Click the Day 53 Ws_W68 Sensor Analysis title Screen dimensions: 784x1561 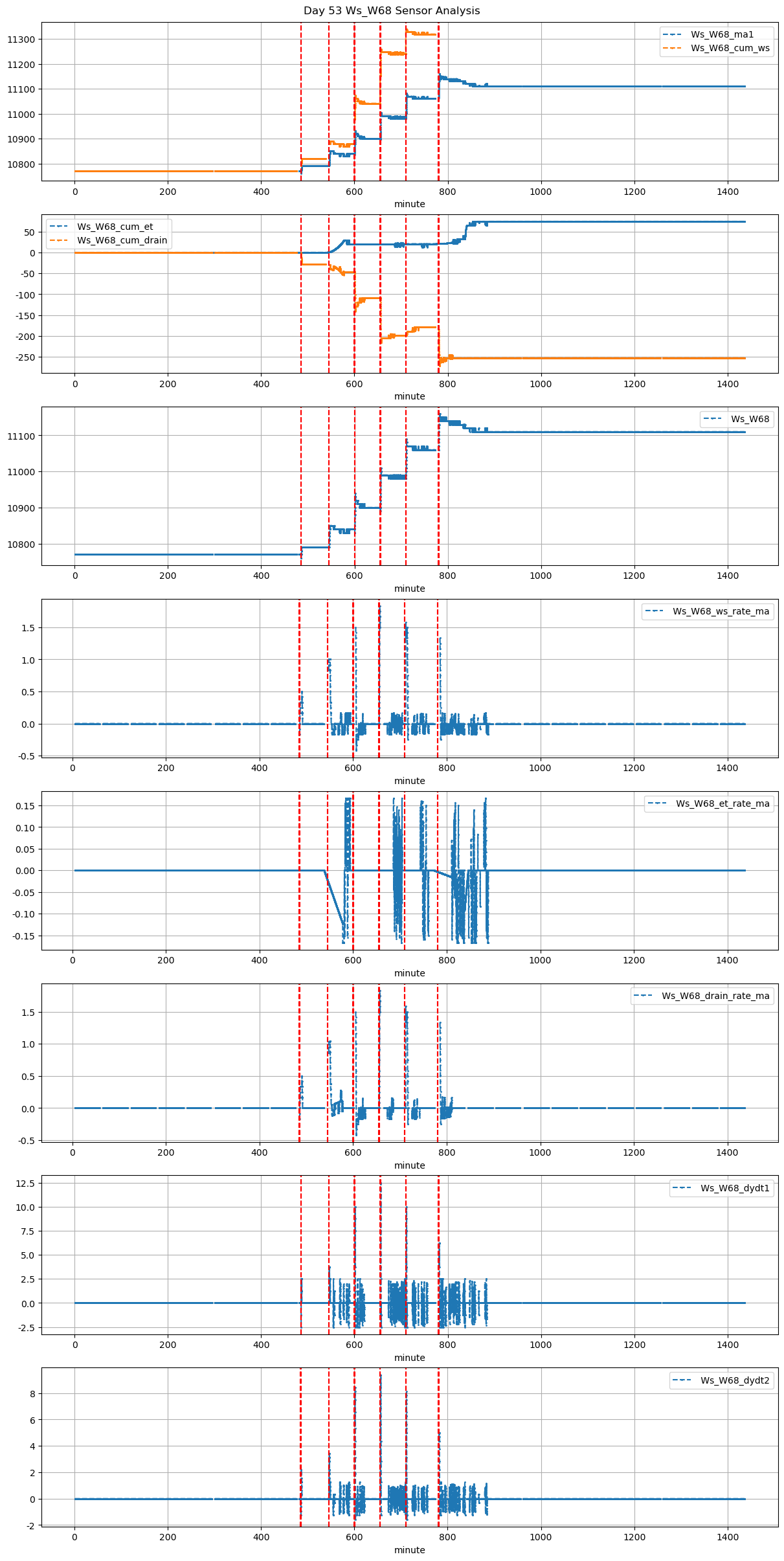[392, 11]
